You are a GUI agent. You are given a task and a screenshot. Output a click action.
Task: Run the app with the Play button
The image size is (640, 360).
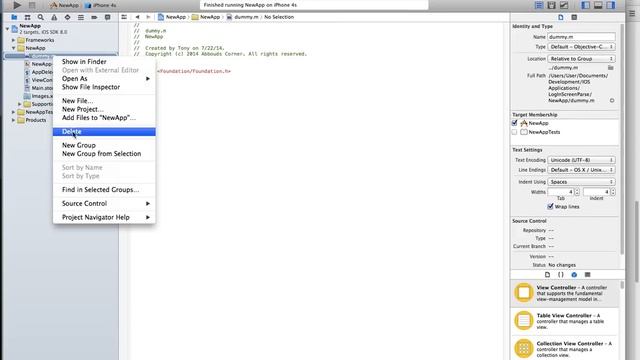point(17,5)
